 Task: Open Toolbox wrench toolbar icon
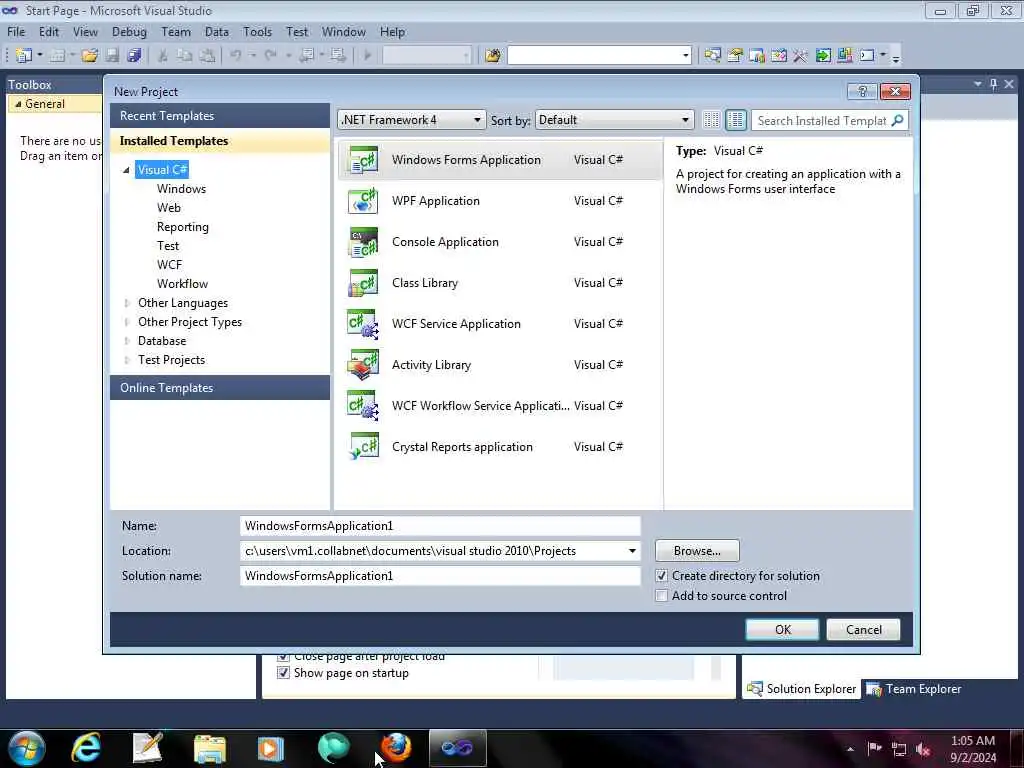coord(801,56)
